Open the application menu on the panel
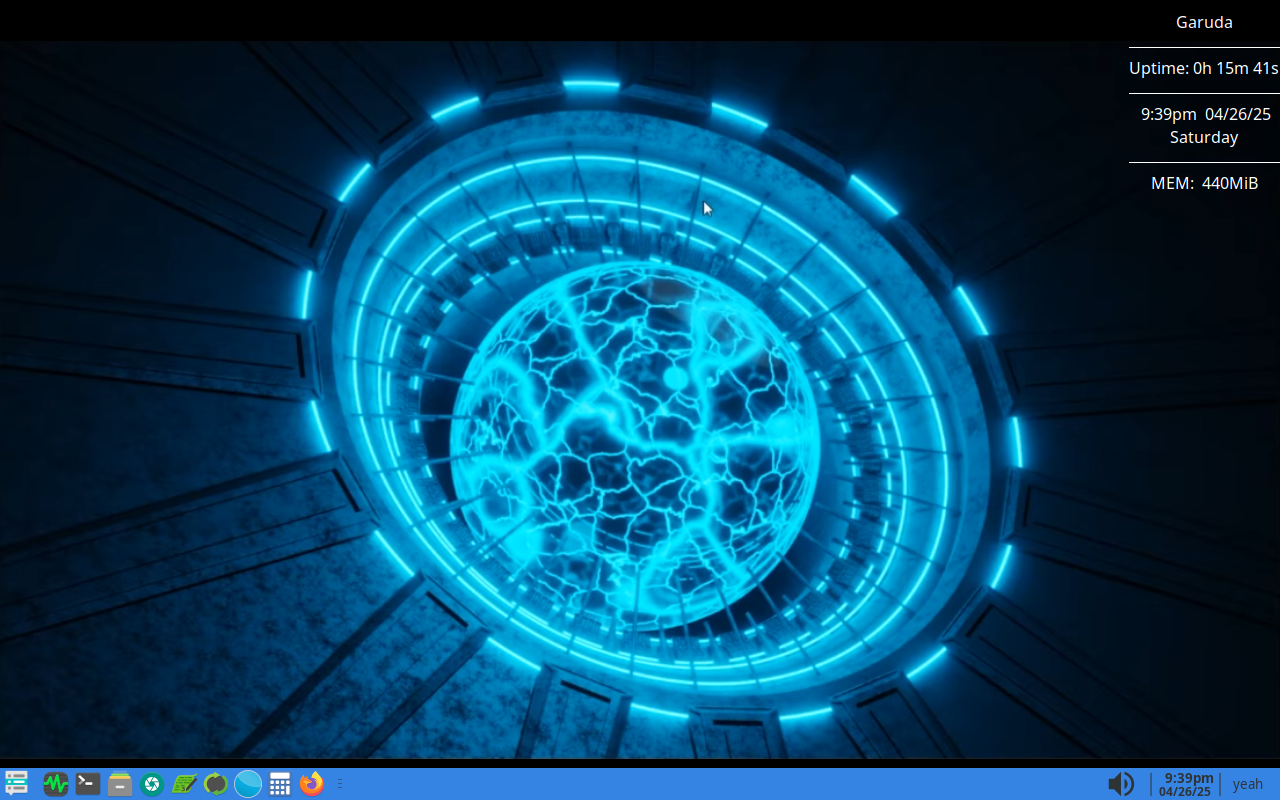This screenshot has width=1280, height=800. coord(16,783)
